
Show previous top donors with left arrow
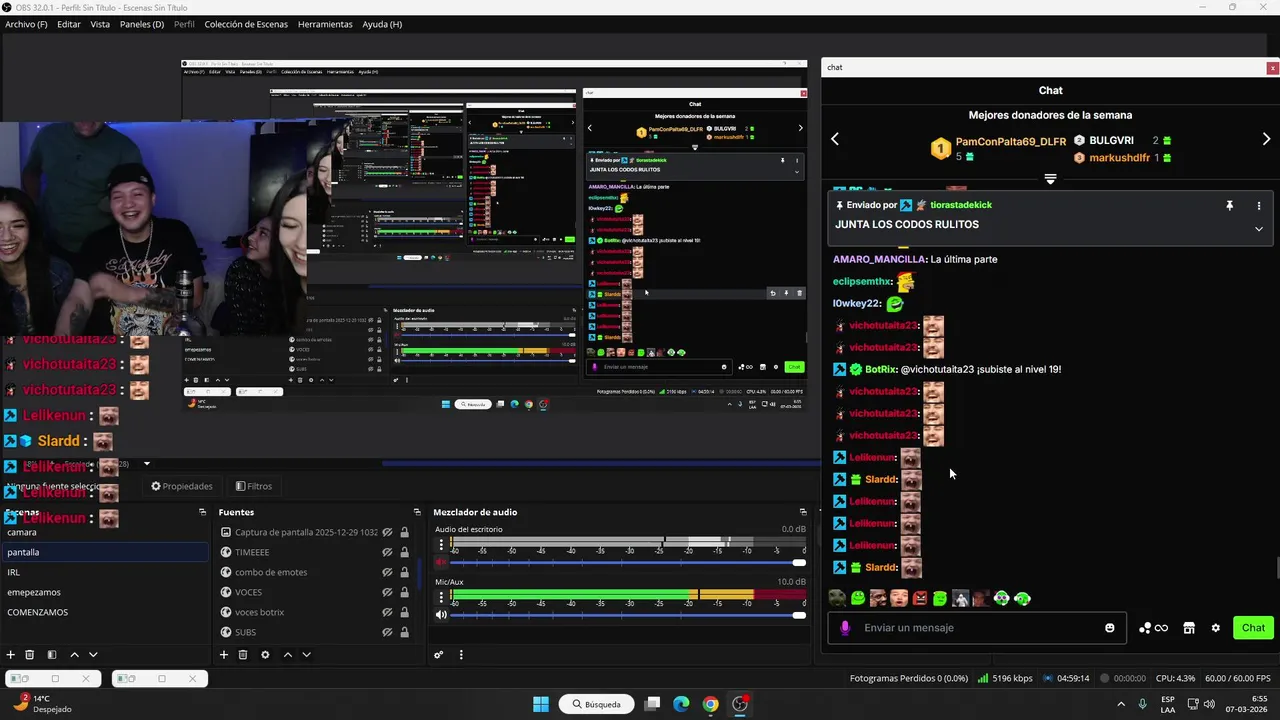coord(835,139)
